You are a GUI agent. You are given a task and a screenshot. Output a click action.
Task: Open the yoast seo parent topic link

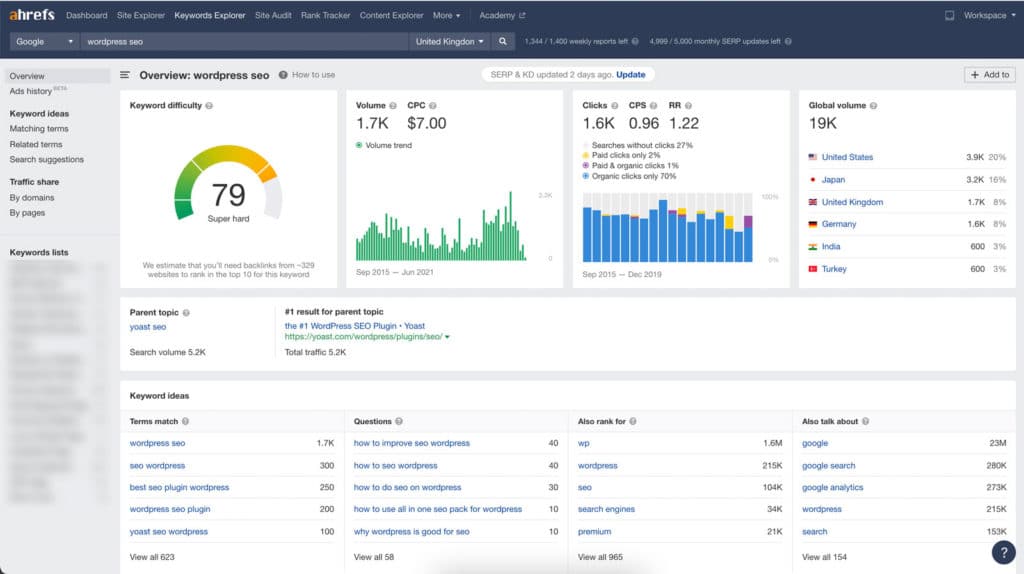pyautogui.click(x=148, y=327)
